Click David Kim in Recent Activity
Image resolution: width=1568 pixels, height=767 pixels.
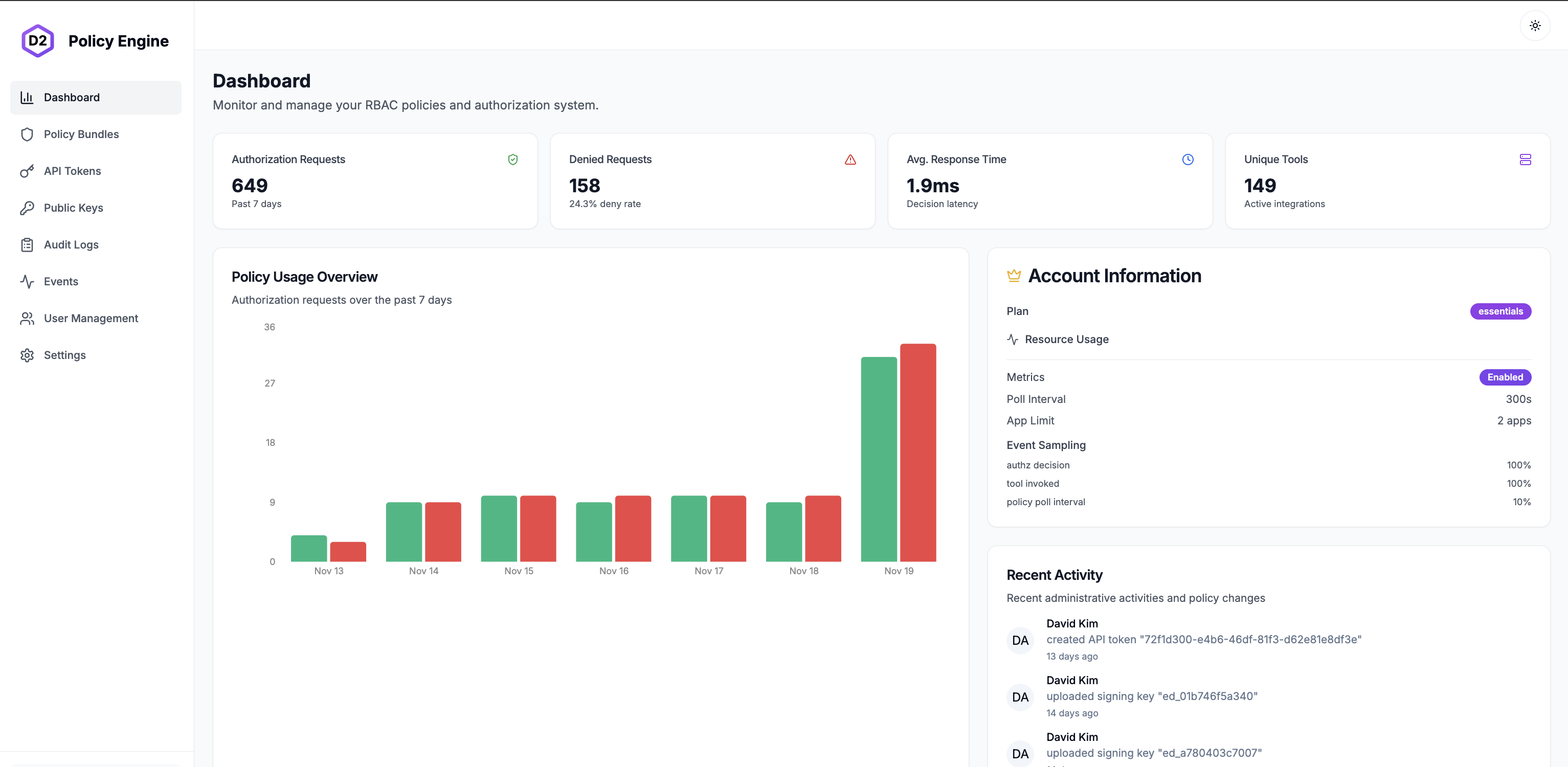point(1072,623)
